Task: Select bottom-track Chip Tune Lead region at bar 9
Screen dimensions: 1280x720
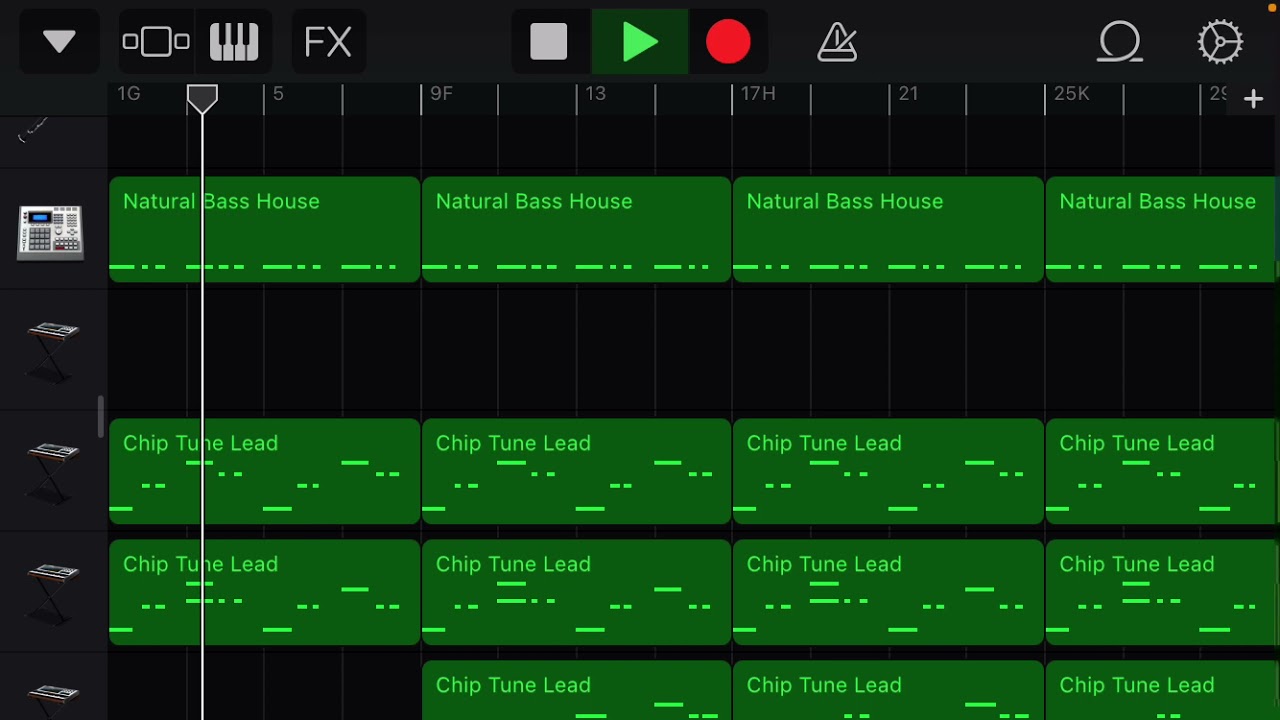Action: click(x=576, y=690)
